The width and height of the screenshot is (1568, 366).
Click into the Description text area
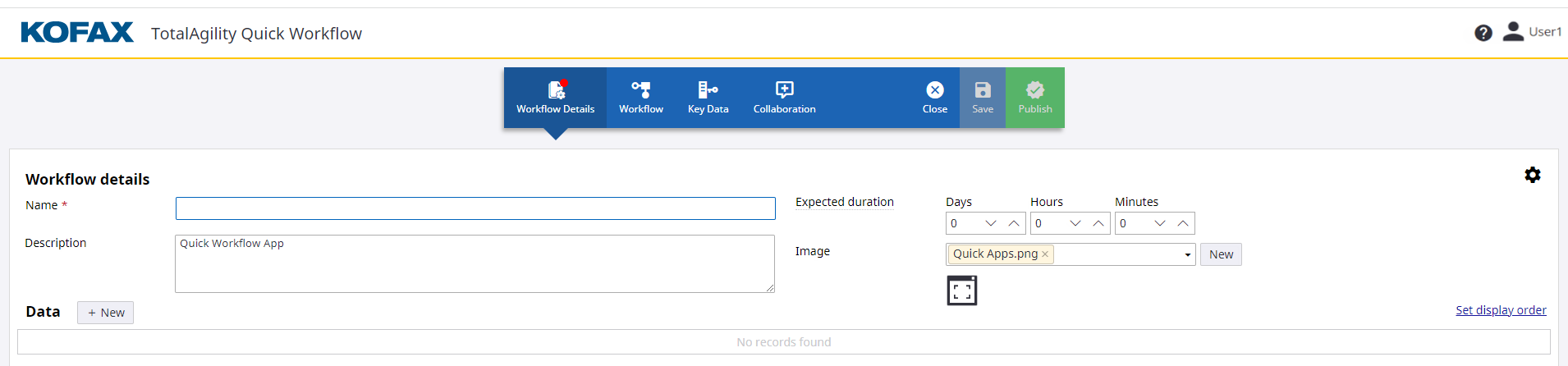point(475,263)
